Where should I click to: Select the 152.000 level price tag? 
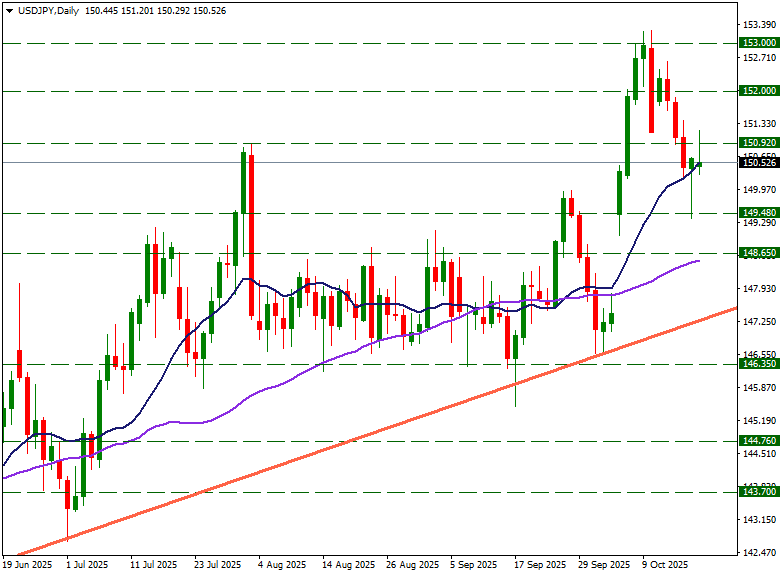pos(759,91)
